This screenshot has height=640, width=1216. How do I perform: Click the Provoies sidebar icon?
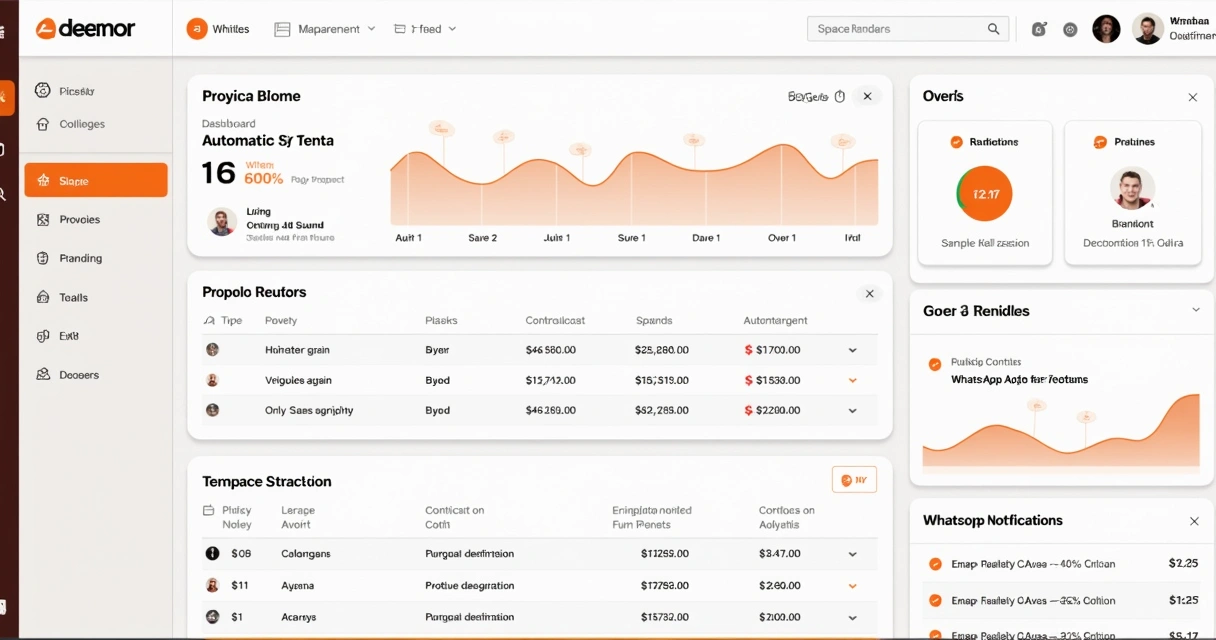(42, 219)
